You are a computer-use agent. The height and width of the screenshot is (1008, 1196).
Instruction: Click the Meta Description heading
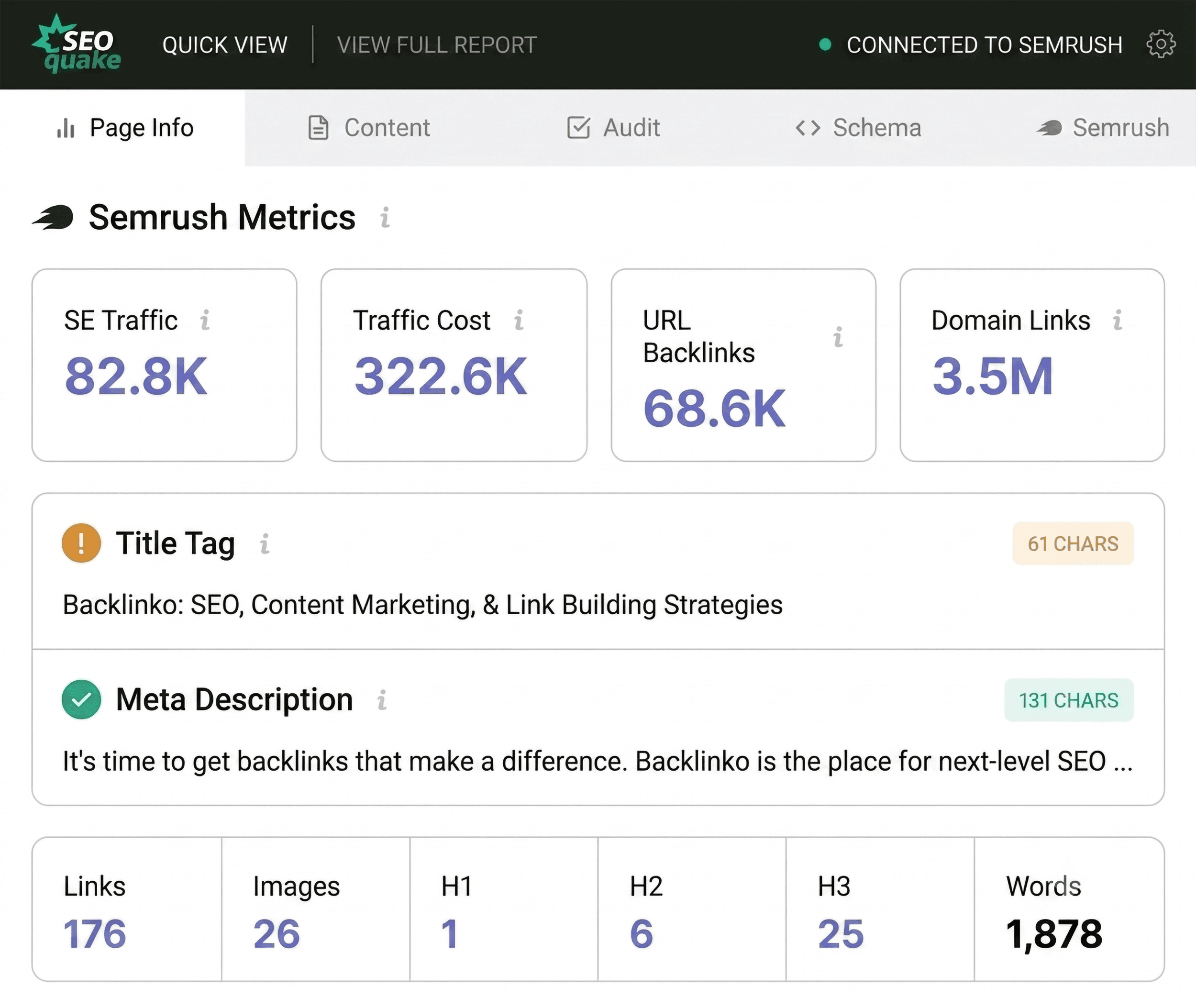click(234, 699)
